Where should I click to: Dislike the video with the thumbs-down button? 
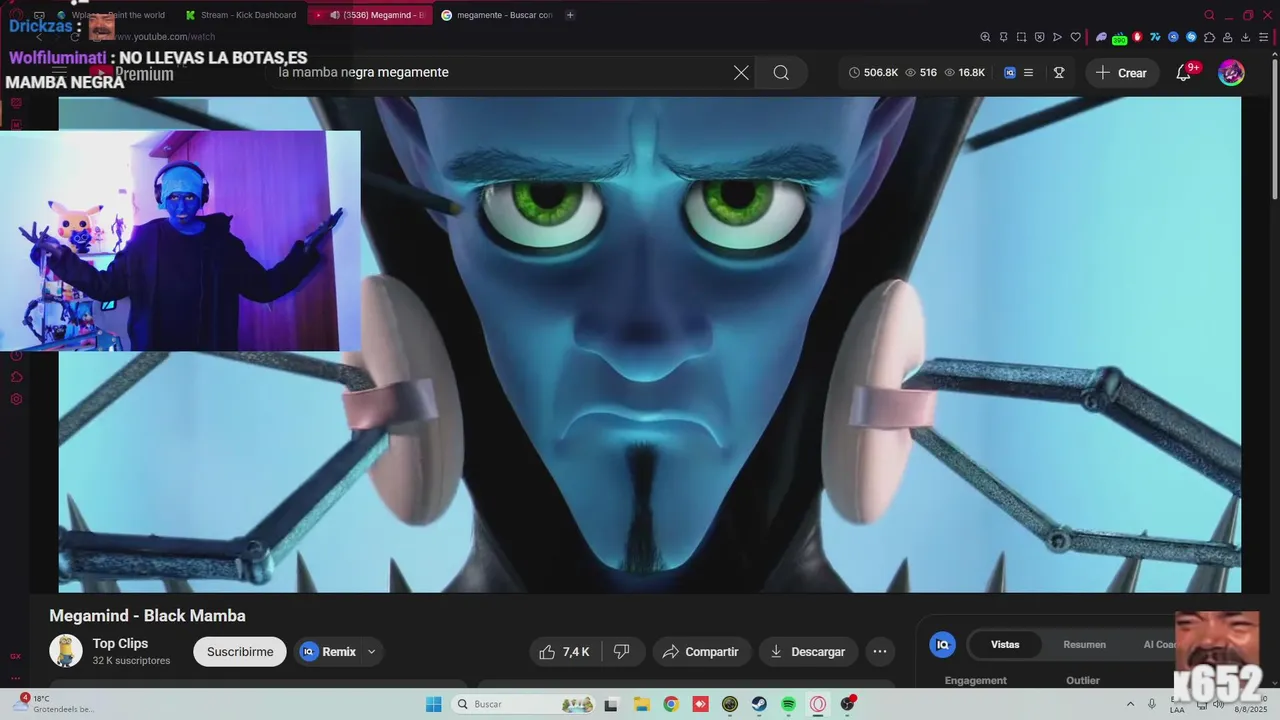click(x=622, y=652)
